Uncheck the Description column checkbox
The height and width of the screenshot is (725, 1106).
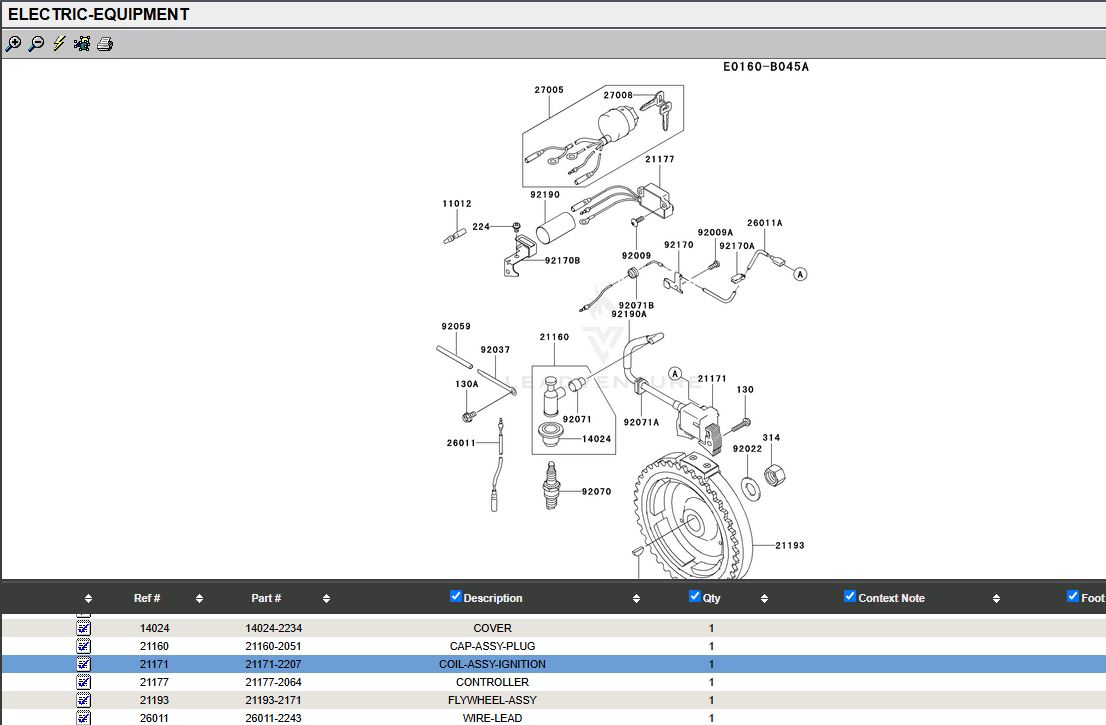tap(456, 597)
